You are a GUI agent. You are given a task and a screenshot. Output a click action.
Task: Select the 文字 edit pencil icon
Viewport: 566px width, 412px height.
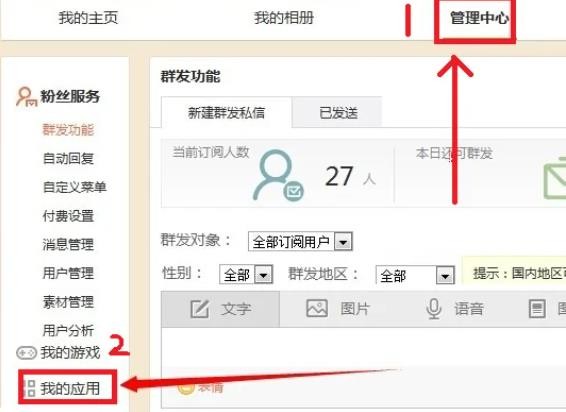pos(200,309)
